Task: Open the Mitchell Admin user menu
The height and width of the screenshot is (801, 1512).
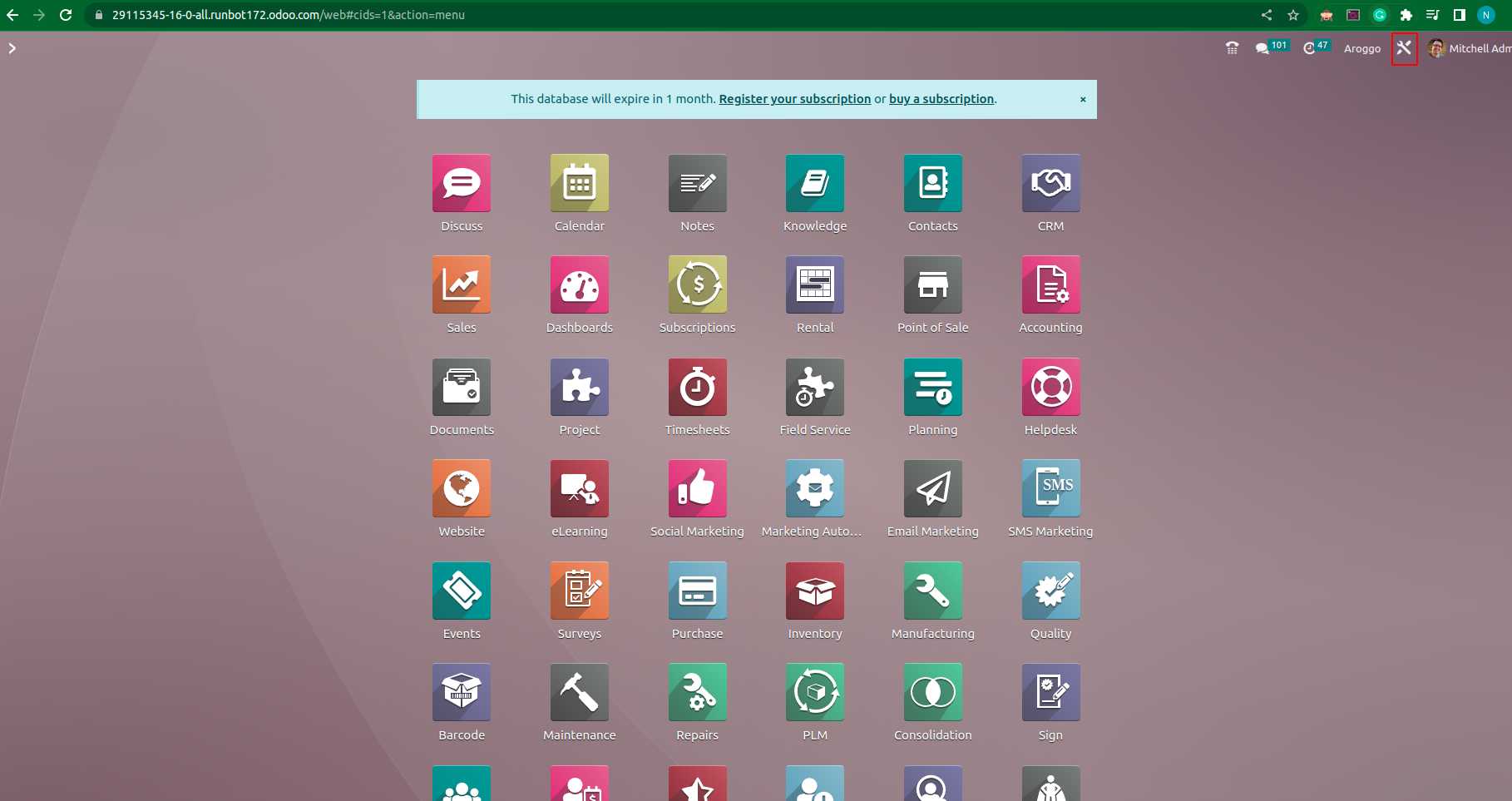Action: click(1470, 48)
